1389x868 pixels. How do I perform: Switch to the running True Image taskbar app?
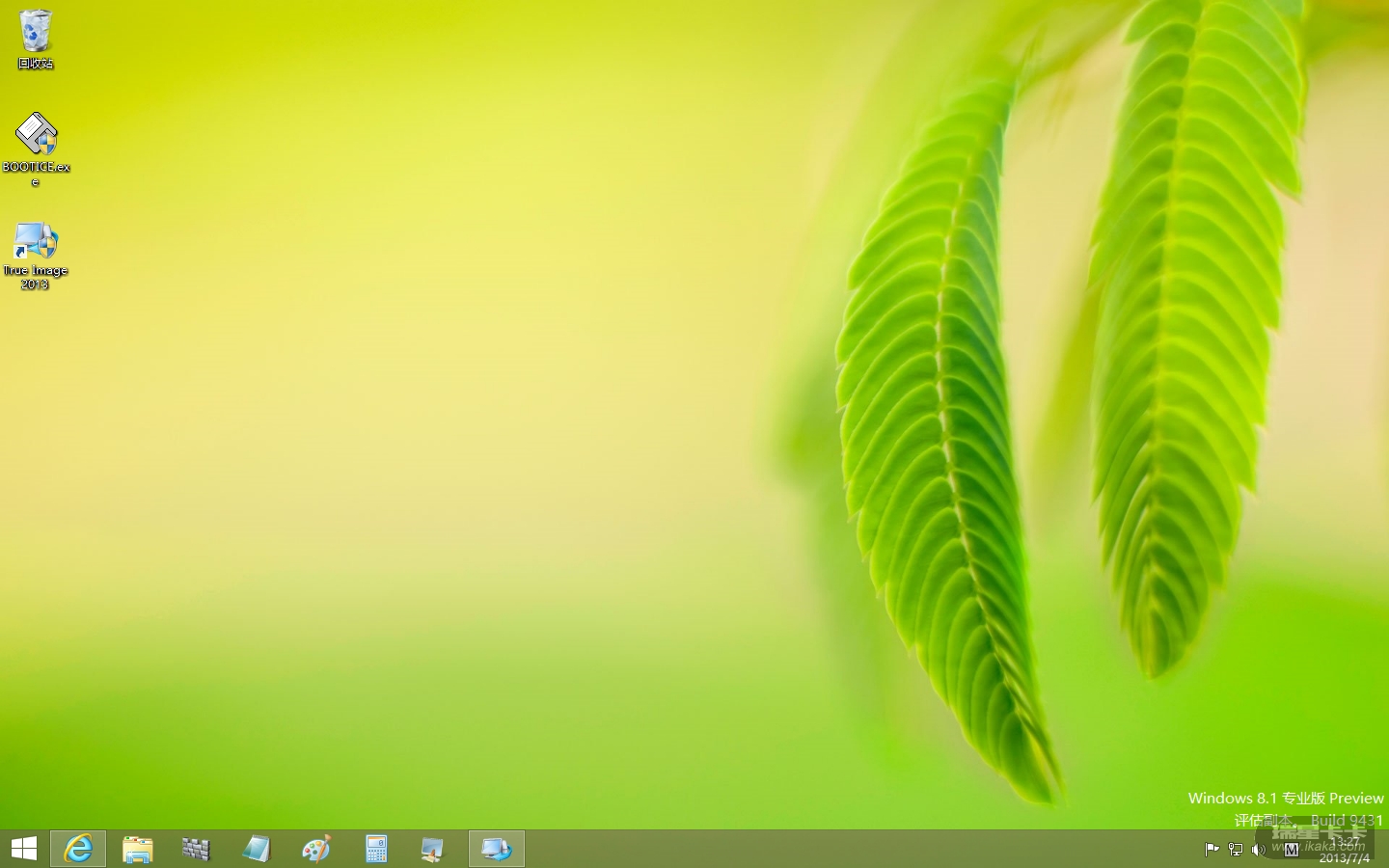(x=497, y=849)
